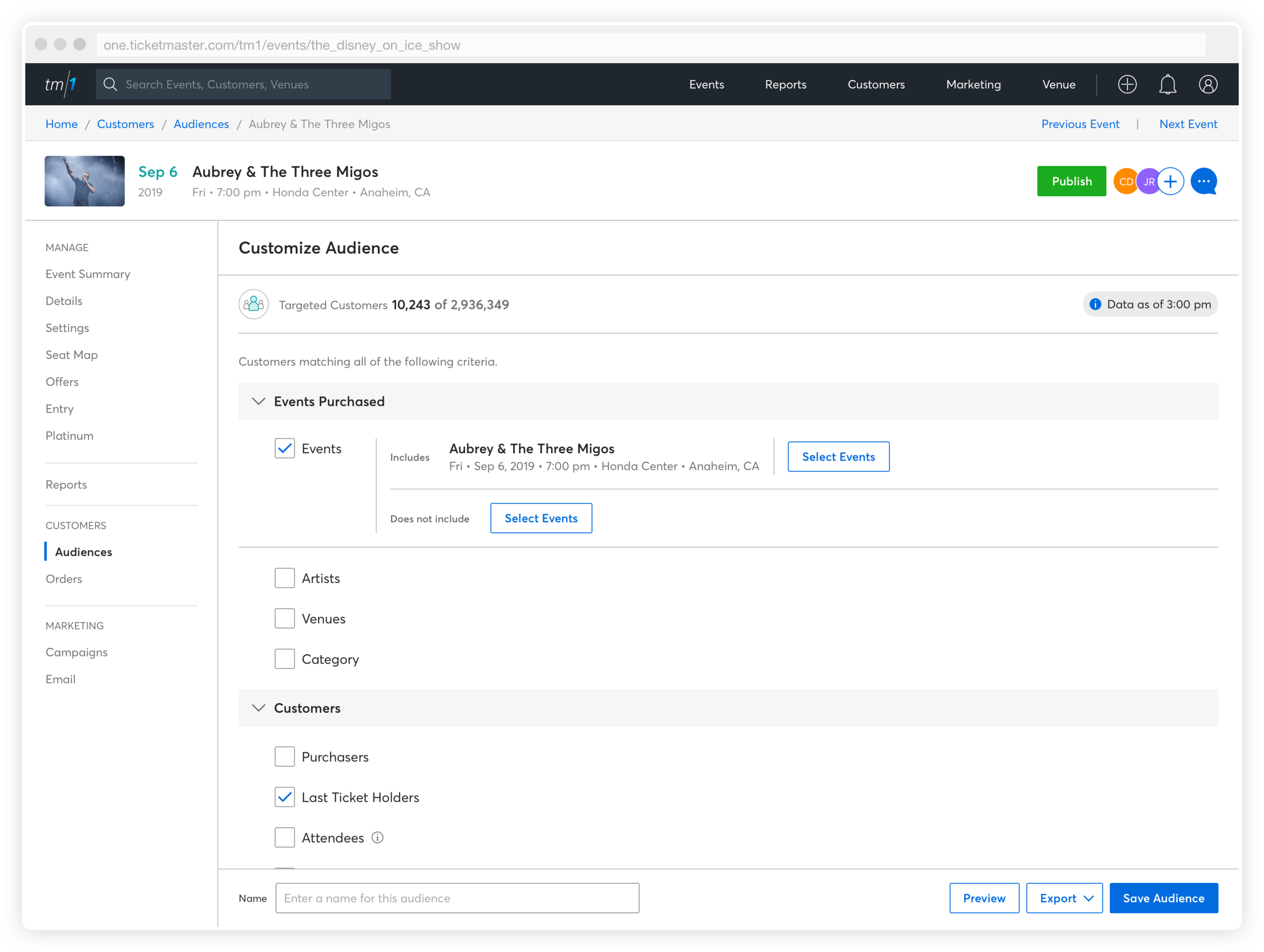Click the audience name input field
Viewport: 1264px width, 952px height.
457,898
